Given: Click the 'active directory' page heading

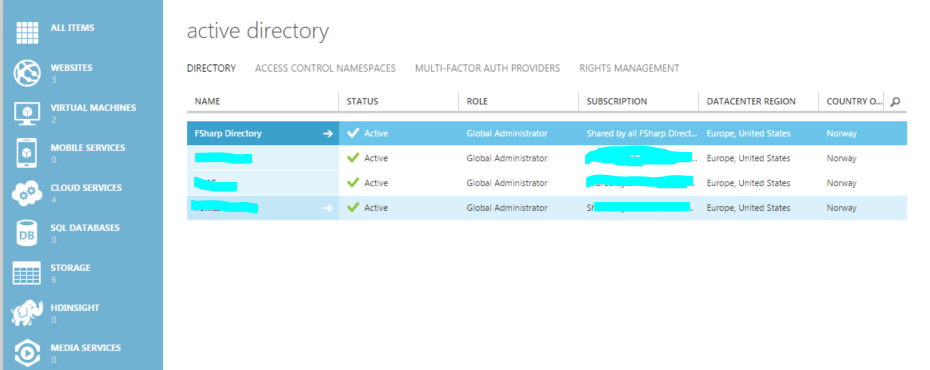Looking at the screenshot, I should click(258, 31).
